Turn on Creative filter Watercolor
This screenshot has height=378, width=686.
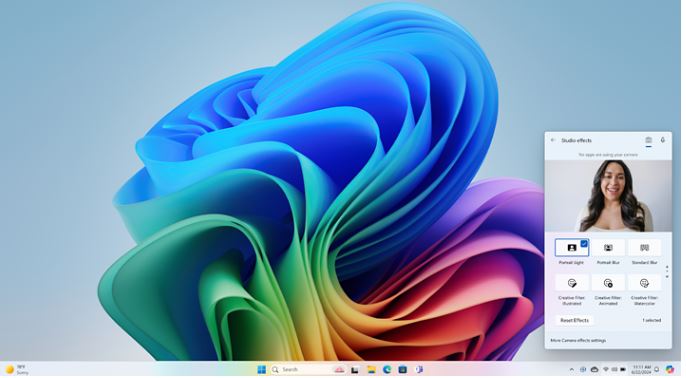[x=644, y=283]
